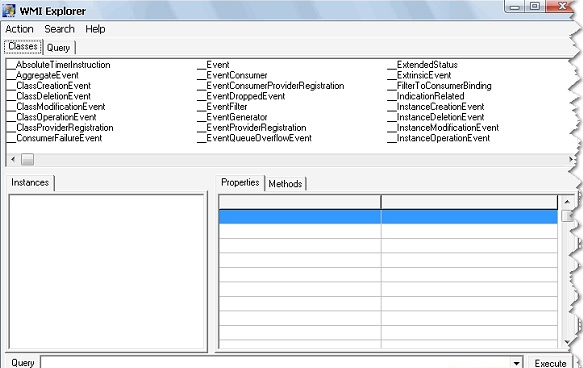This screenshot has height=368, width=583.
Task: Select __InstanceDeletionEvent class
Action: click(x=436, y=117)
